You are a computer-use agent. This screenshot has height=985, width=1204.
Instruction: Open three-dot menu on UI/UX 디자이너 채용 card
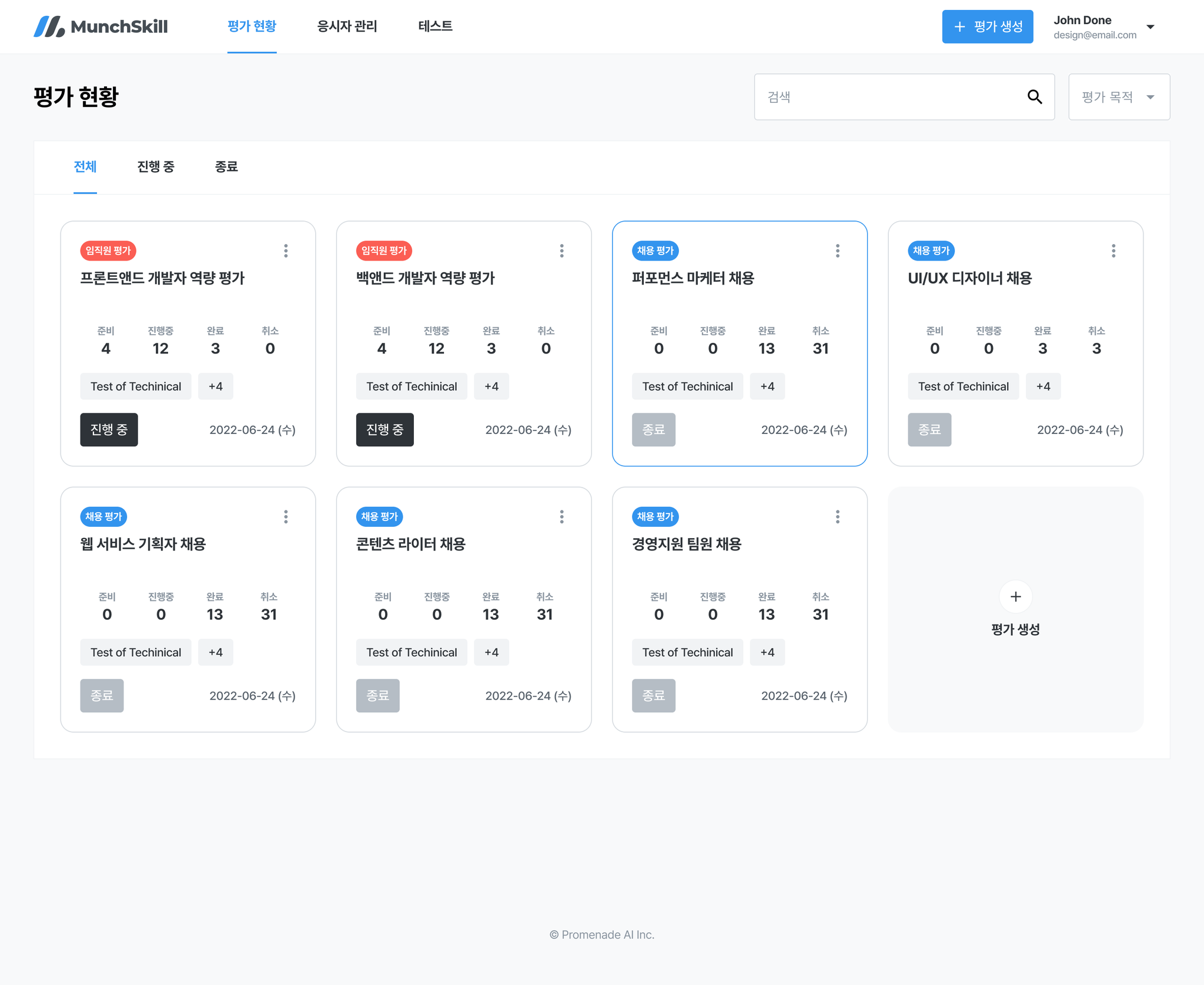pyautogui.click(x=1113, y=251)
